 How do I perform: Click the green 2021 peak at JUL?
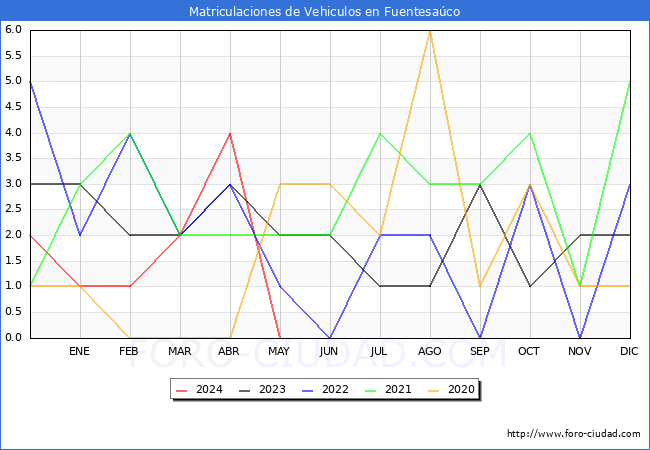click(x=380, y=133)
